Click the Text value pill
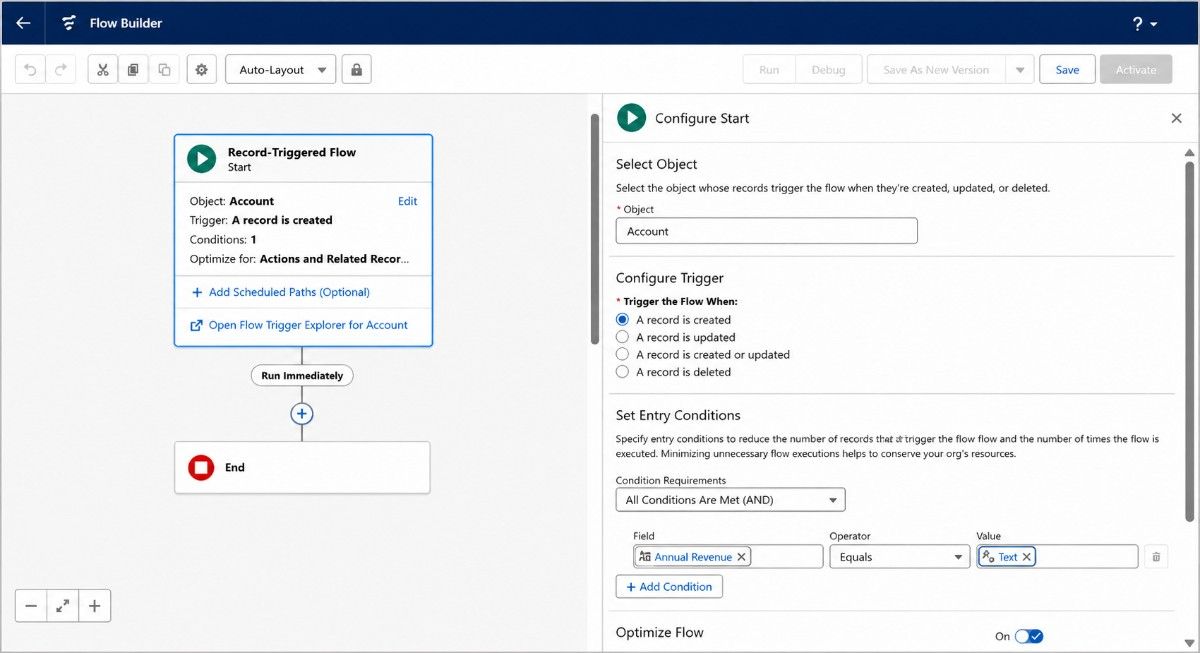1200x653 pixels. tap(1007, 557)
